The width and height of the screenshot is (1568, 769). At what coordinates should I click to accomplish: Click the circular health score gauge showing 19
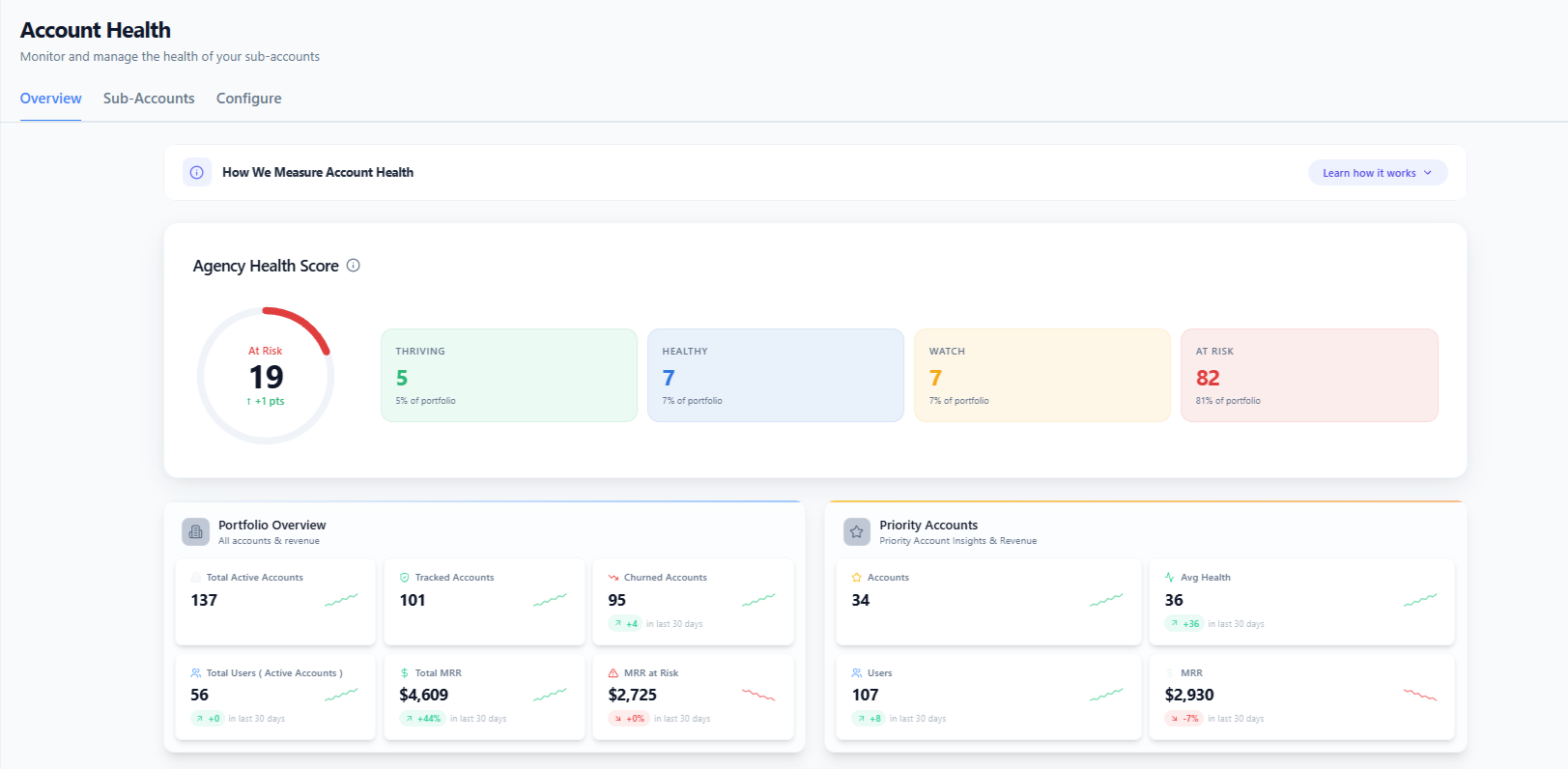tap(266, 376)
